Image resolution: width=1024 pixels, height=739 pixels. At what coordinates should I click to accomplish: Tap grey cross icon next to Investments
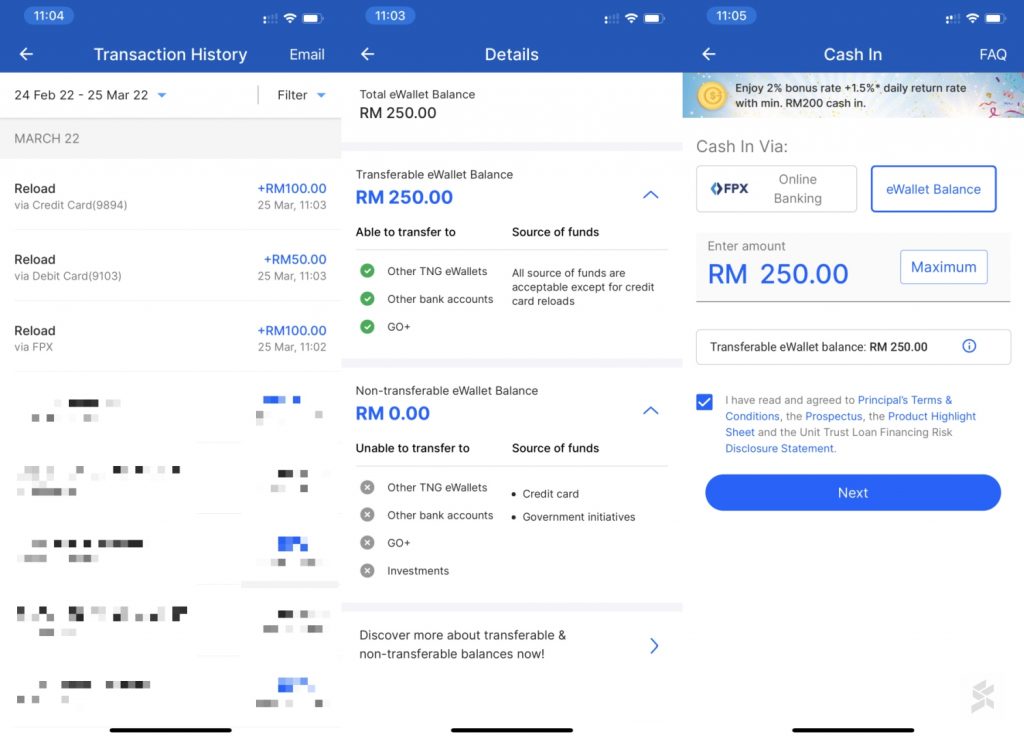(x=367, y=571)
